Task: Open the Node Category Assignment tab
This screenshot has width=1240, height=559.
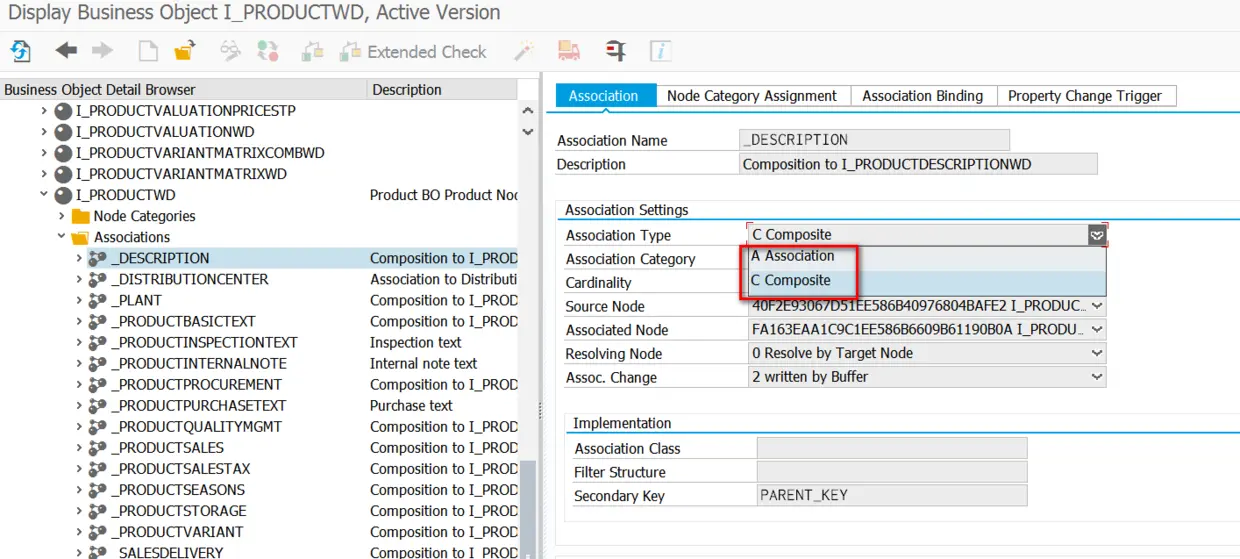Action: [752, 96]
